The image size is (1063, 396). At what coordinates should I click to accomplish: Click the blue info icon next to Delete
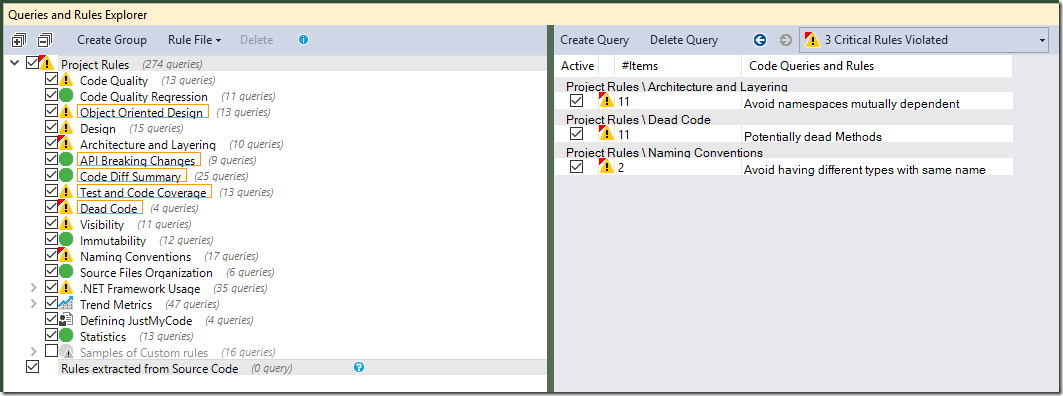click(303, 40)
